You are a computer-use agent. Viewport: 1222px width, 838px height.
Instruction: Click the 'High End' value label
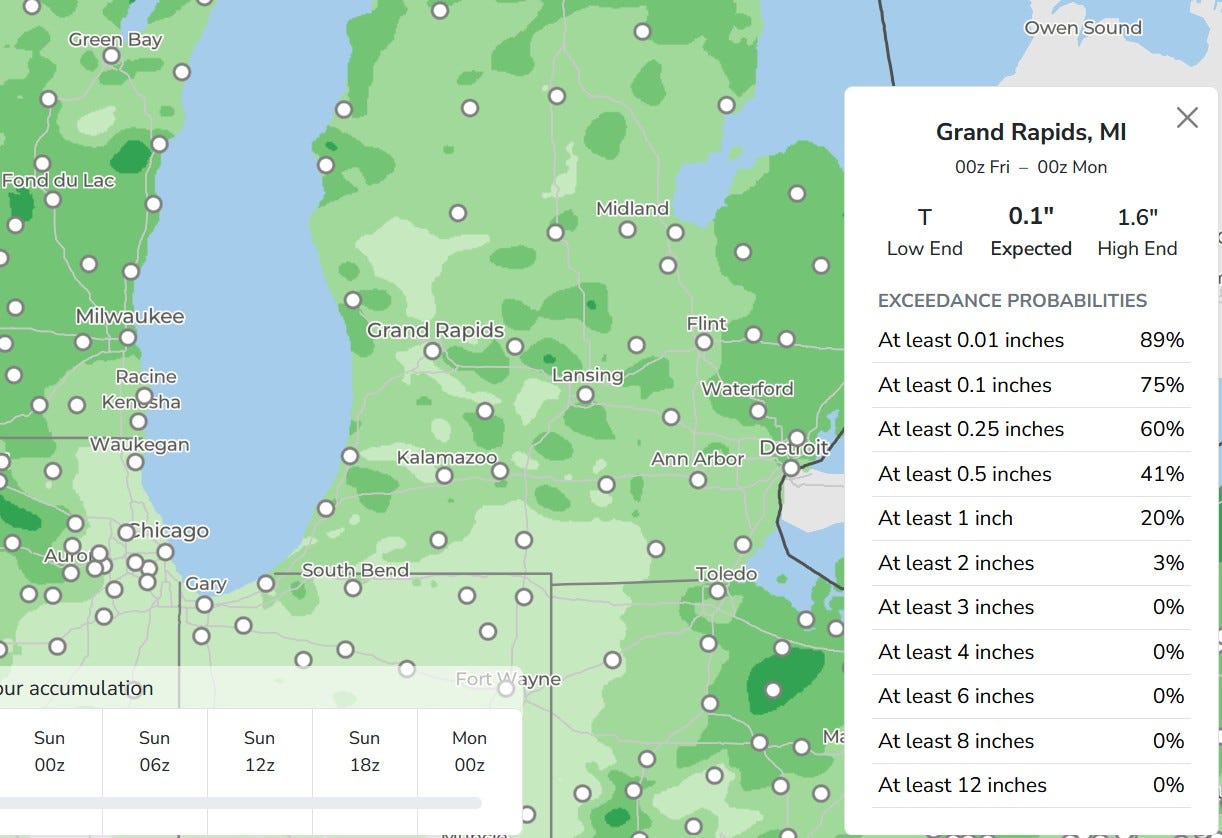pos(1137,249)
